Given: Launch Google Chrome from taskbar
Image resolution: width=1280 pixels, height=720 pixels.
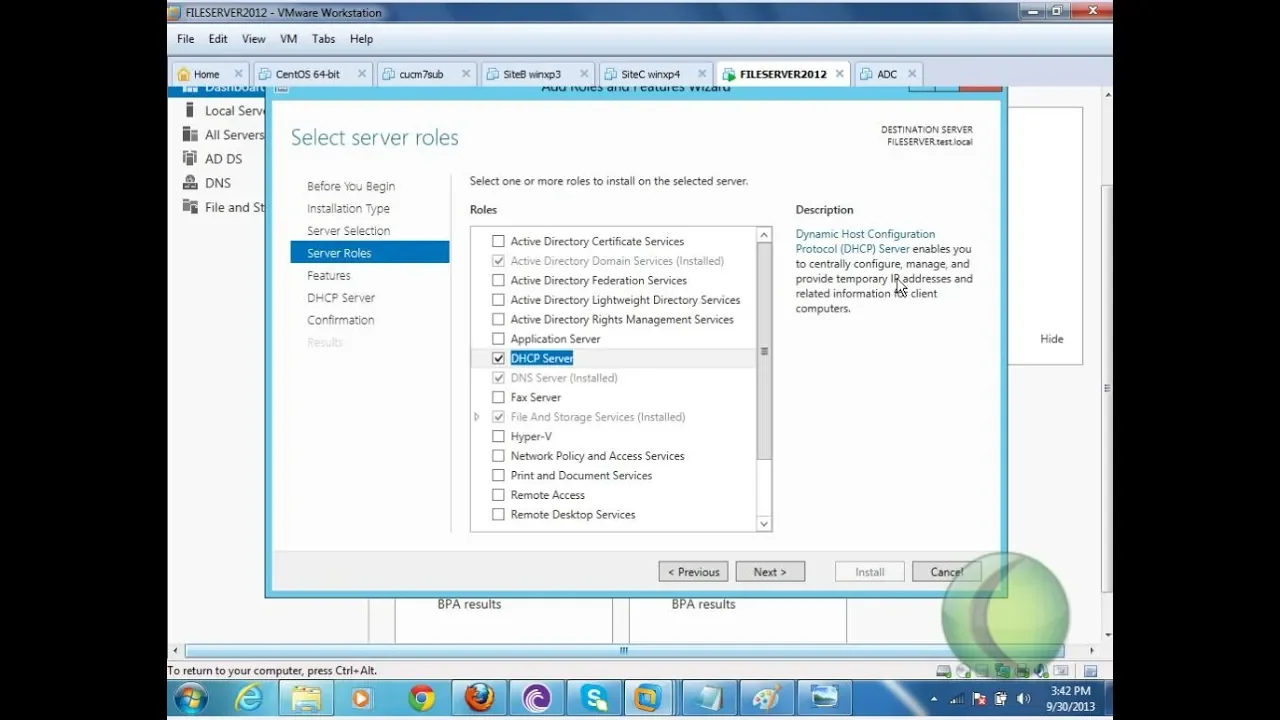Looking at the screenshot, I should coord(421,698).
